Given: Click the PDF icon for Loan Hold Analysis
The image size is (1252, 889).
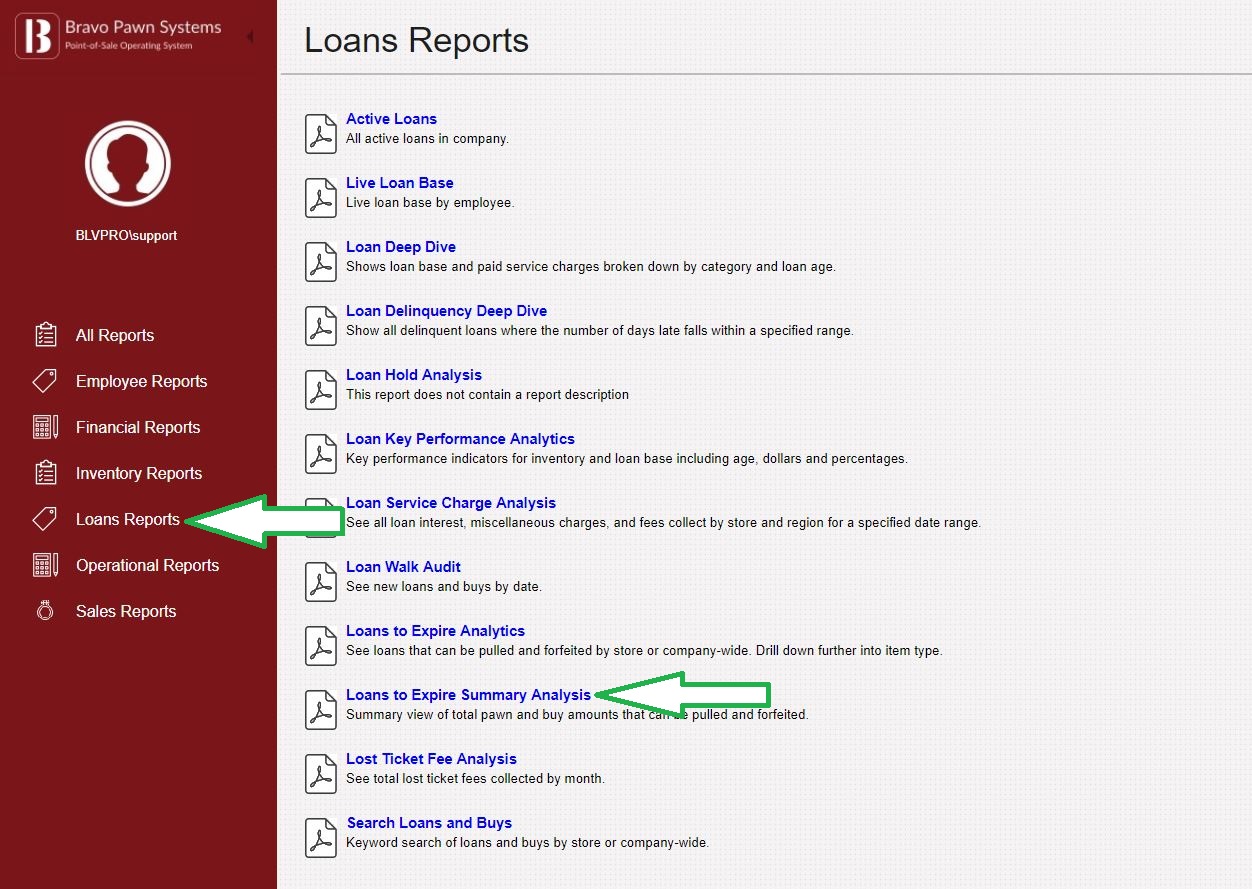Looking at the screenshot, I should (320, 390).
